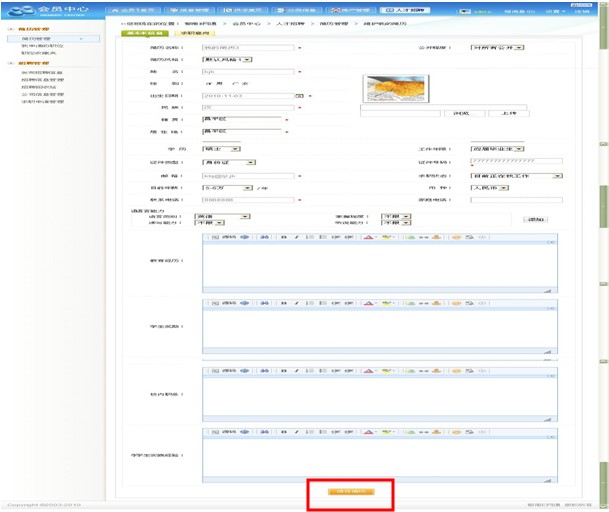This screenshot has height=512, width=609.
Task: Click Bold icon in the first rich-text editor
Action: coord(285,239)
